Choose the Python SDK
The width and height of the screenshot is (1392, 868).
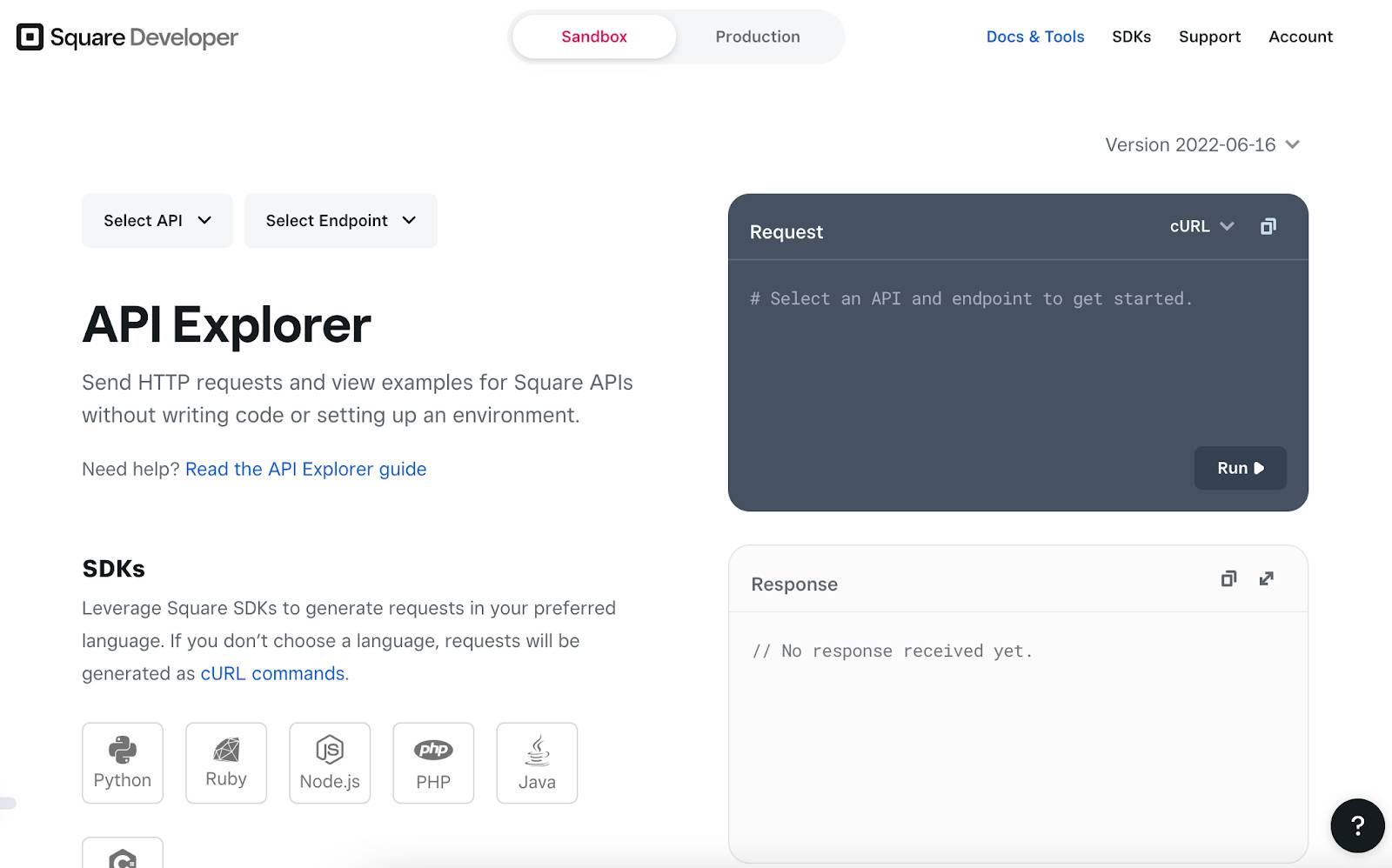click(x=123, y=763)
